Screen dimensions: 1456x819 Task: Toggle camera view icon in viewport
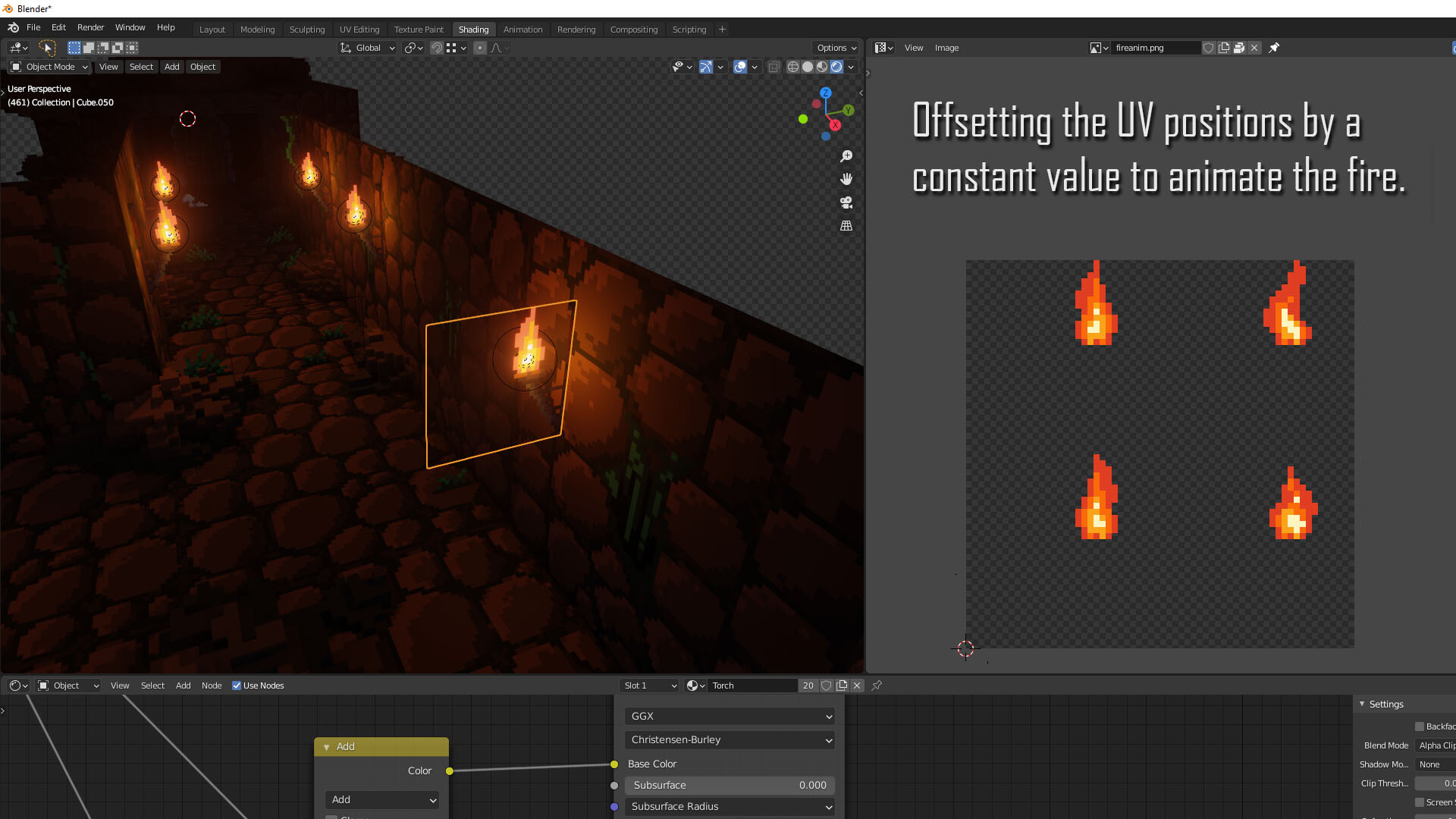(846, 202)
